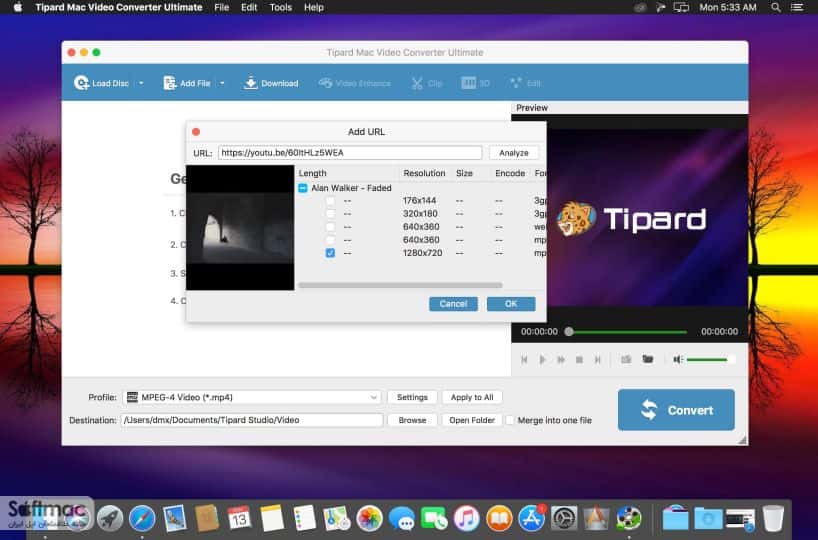Open the Add File dropdown arrow
818x540 pixels.
pos(222,83)
